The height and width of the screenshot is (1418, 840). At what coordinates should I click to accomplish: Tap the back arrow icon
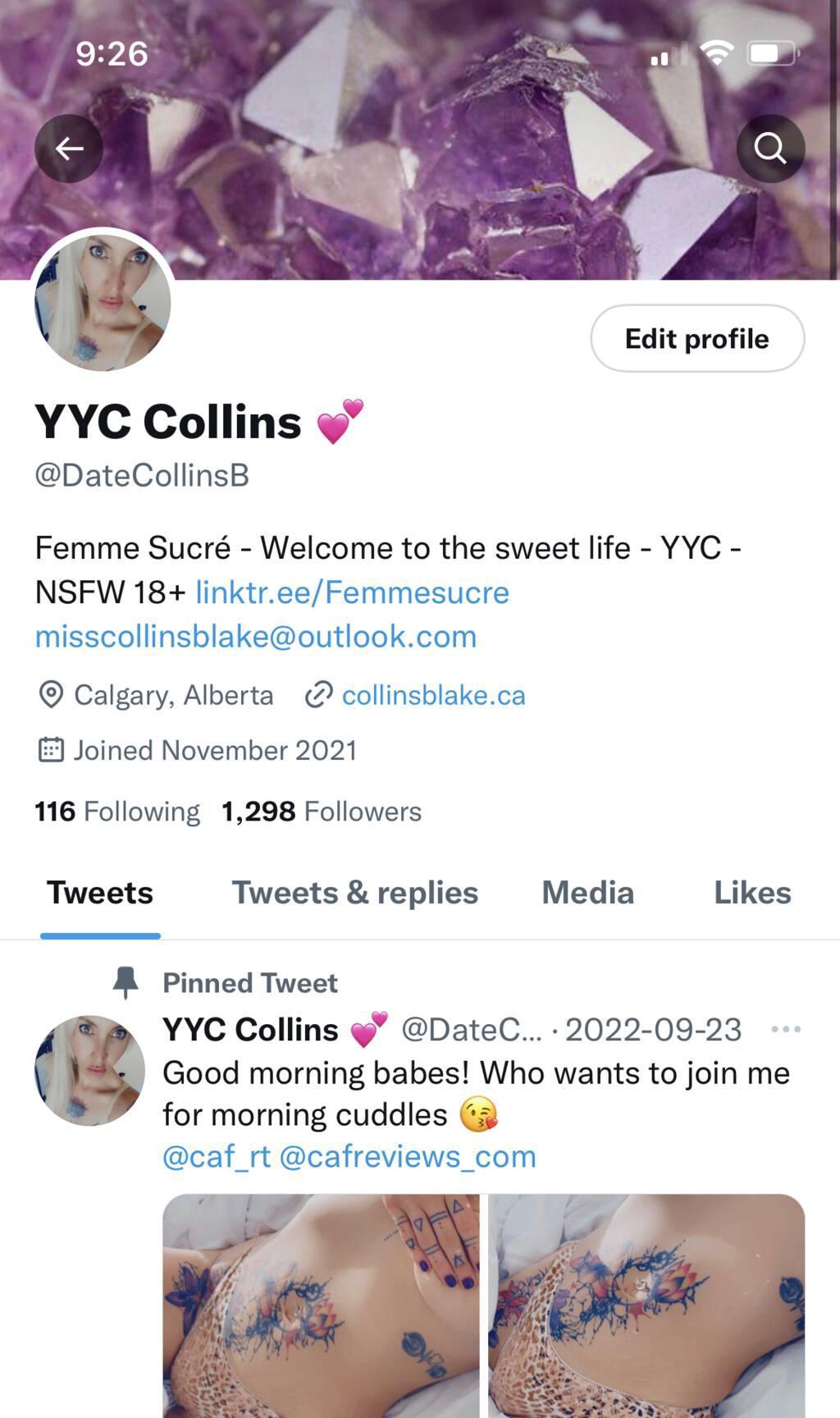[x=69, y=149]
